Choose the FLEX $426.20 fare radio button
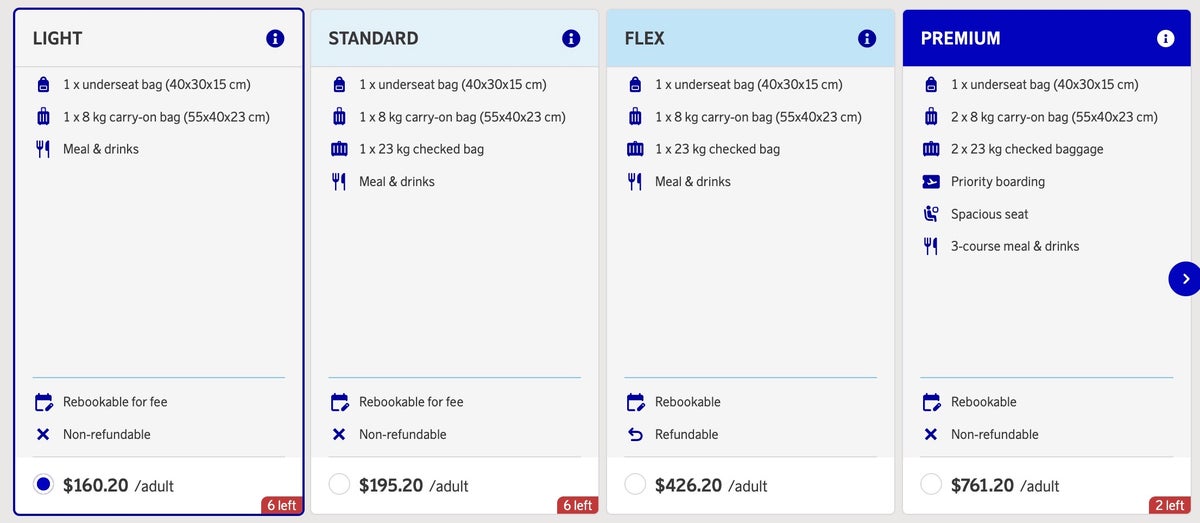Viewport: 1200px width, 523px height. click(x=635, y=484)
